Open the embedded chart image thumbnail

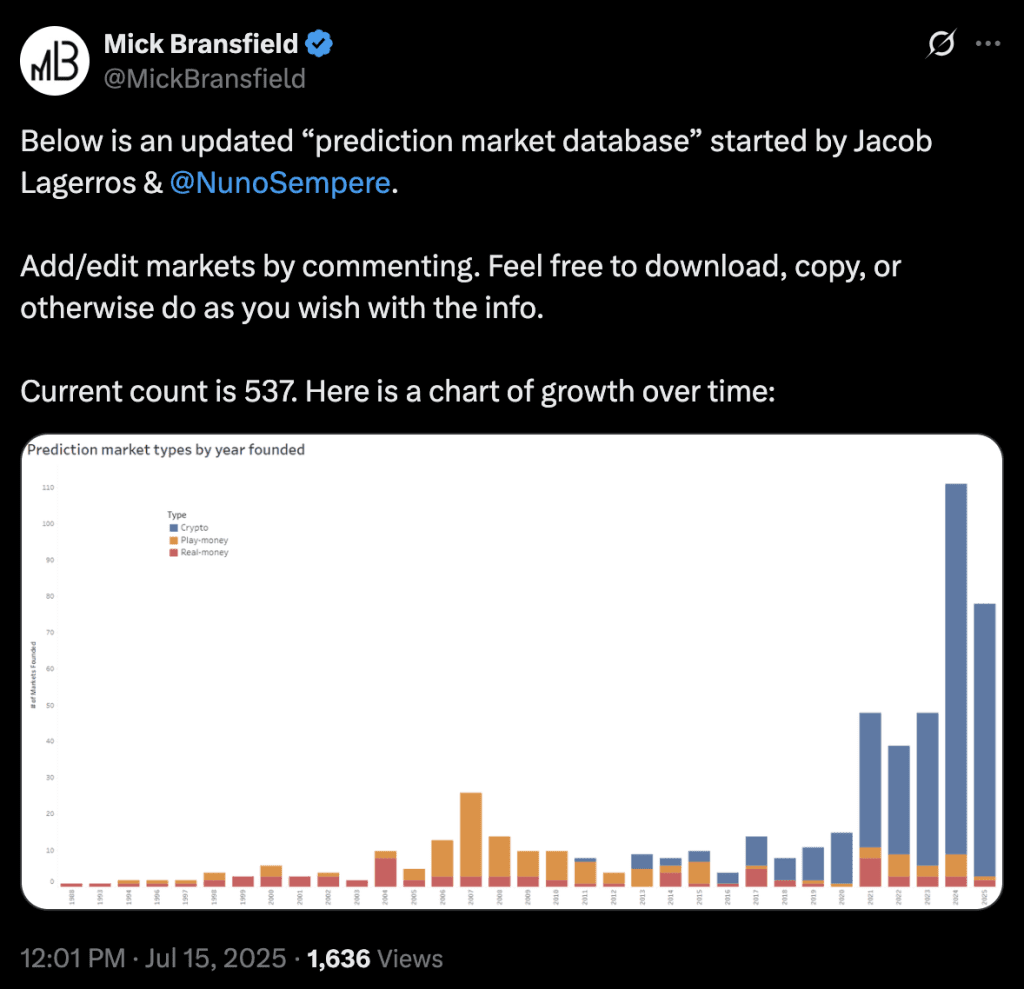[x=512, y=672]
